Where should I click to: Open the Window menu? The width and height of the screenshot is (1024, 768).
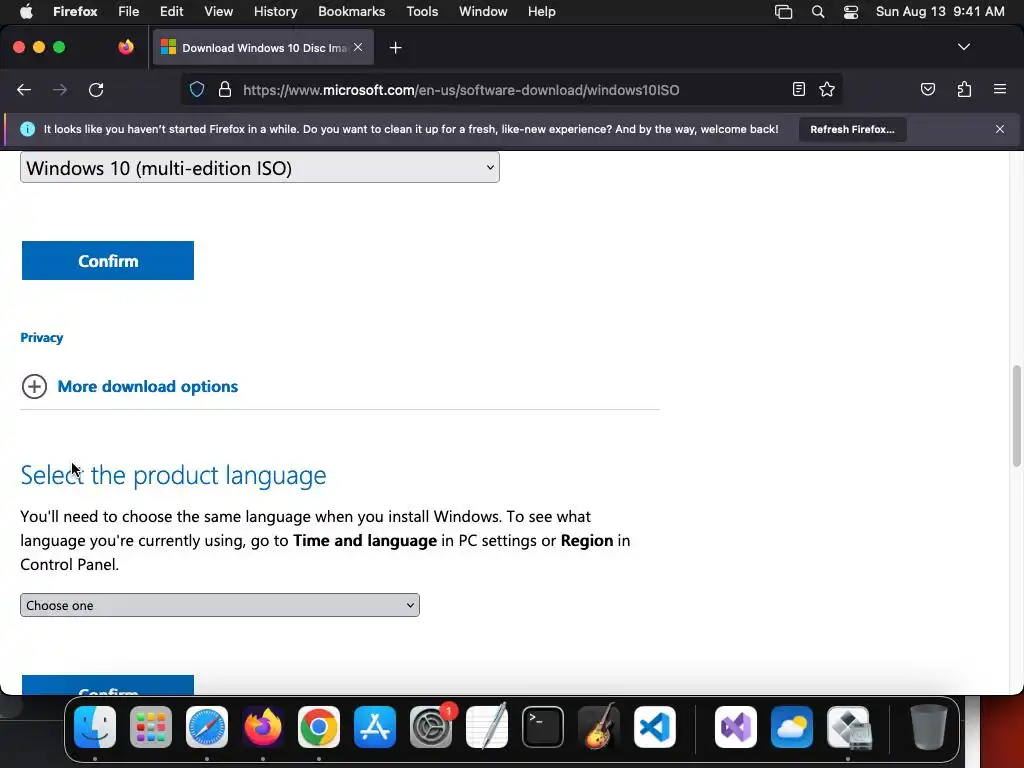[483, 11]
